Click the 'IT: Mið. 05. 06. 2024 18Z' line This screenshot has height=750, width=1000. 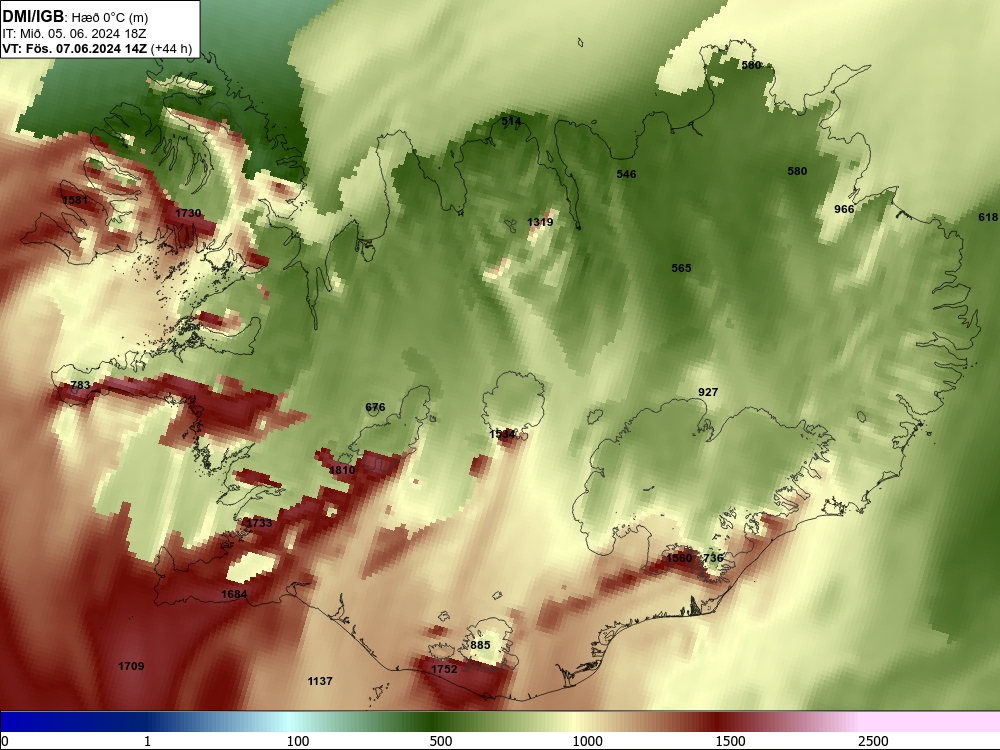click(x=74, y=33)
